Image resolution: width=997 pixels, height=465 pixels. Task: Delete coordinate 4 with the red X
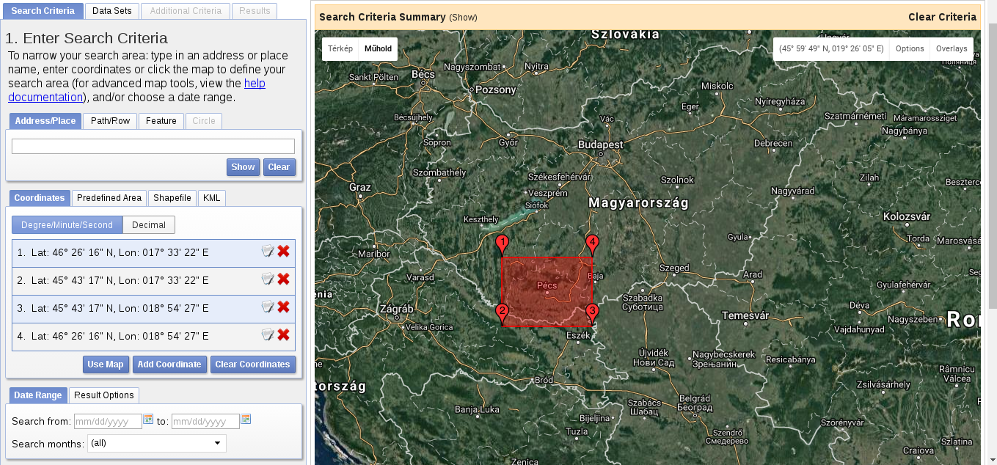pyautogui.click(x=284, y=335)
